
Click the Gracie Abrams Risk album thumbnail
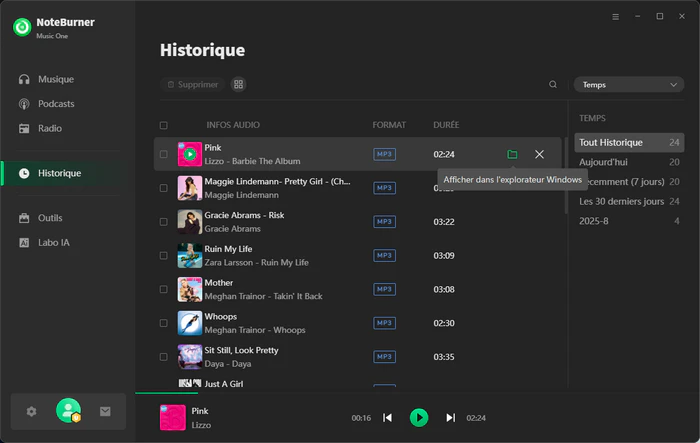[x=190, y=222]
